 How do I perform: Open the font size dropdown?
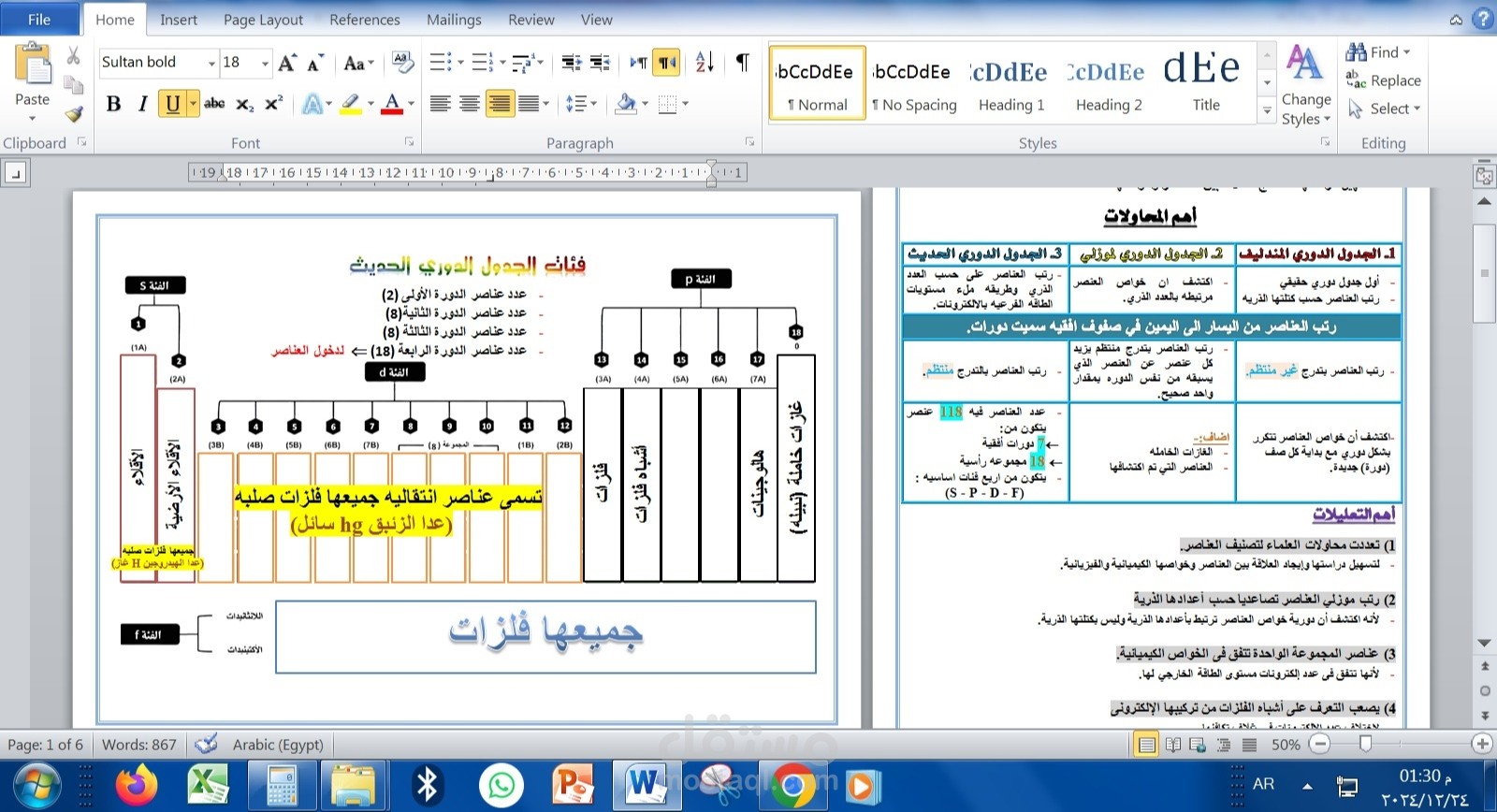pos(265,63)
